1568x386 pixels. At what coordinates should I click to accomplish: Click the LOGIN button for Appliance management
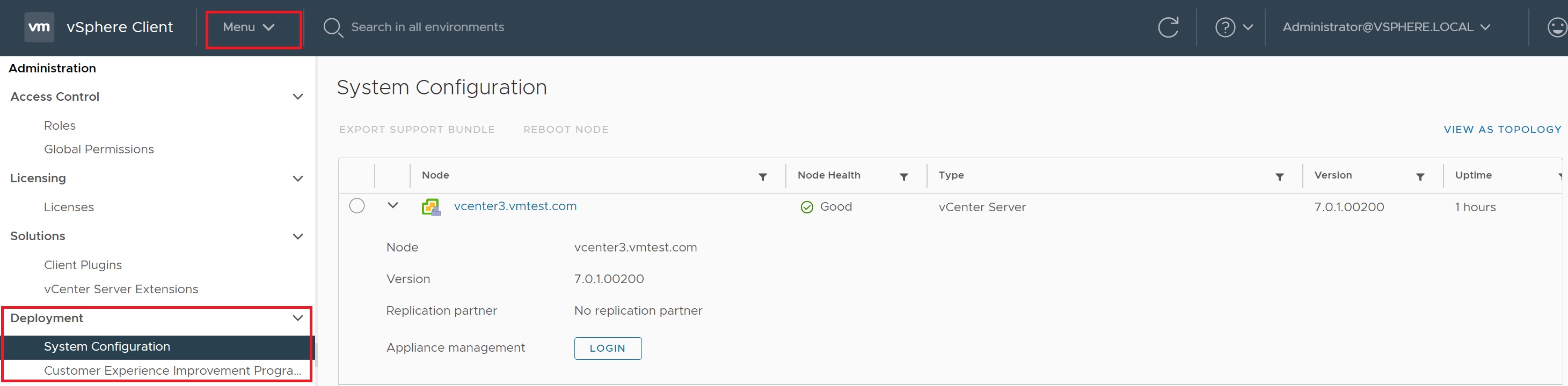pyautogui.click(x=607, y=348)
